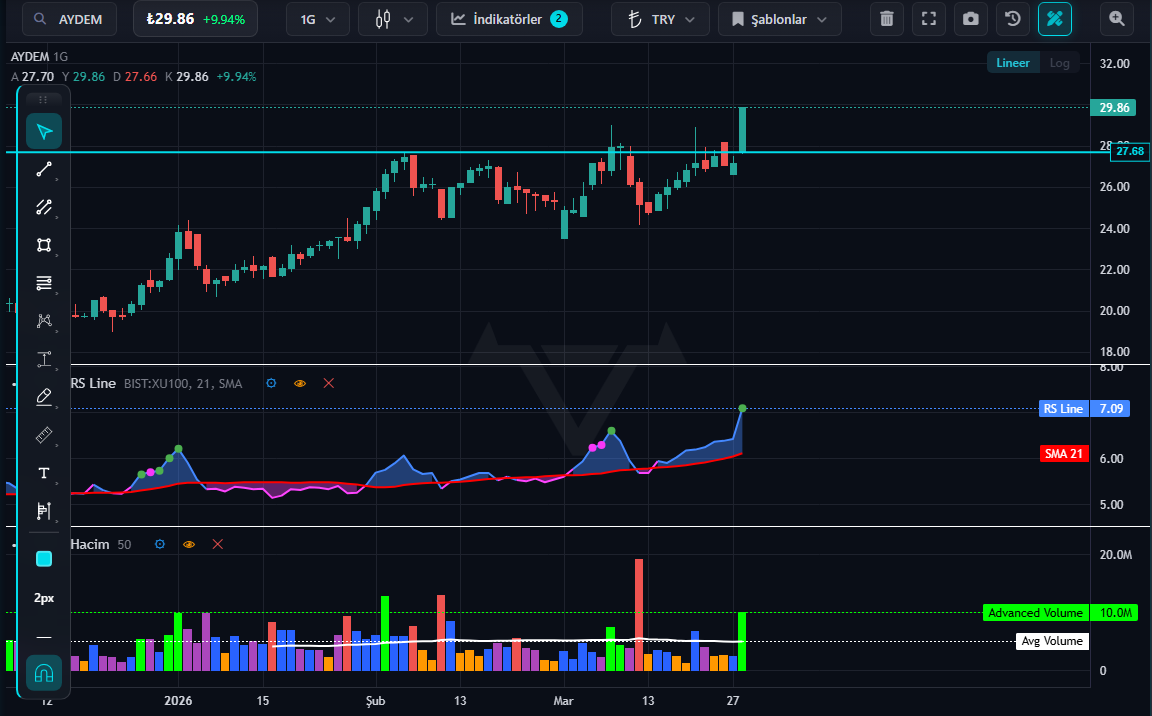Click the Mar month axis label
Screen dimensions: 1152x716
(x=564, y=701)
